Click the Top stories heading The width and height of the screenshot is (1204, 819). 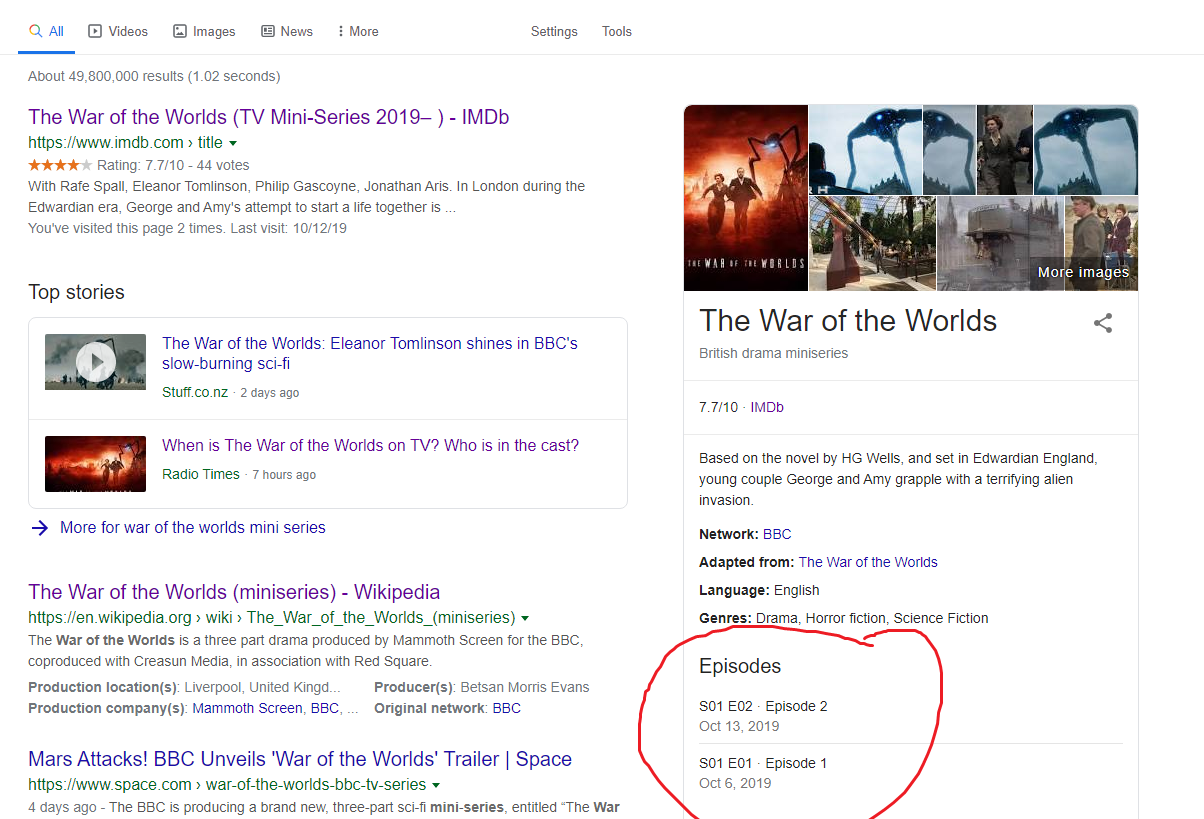pos(77,292)
